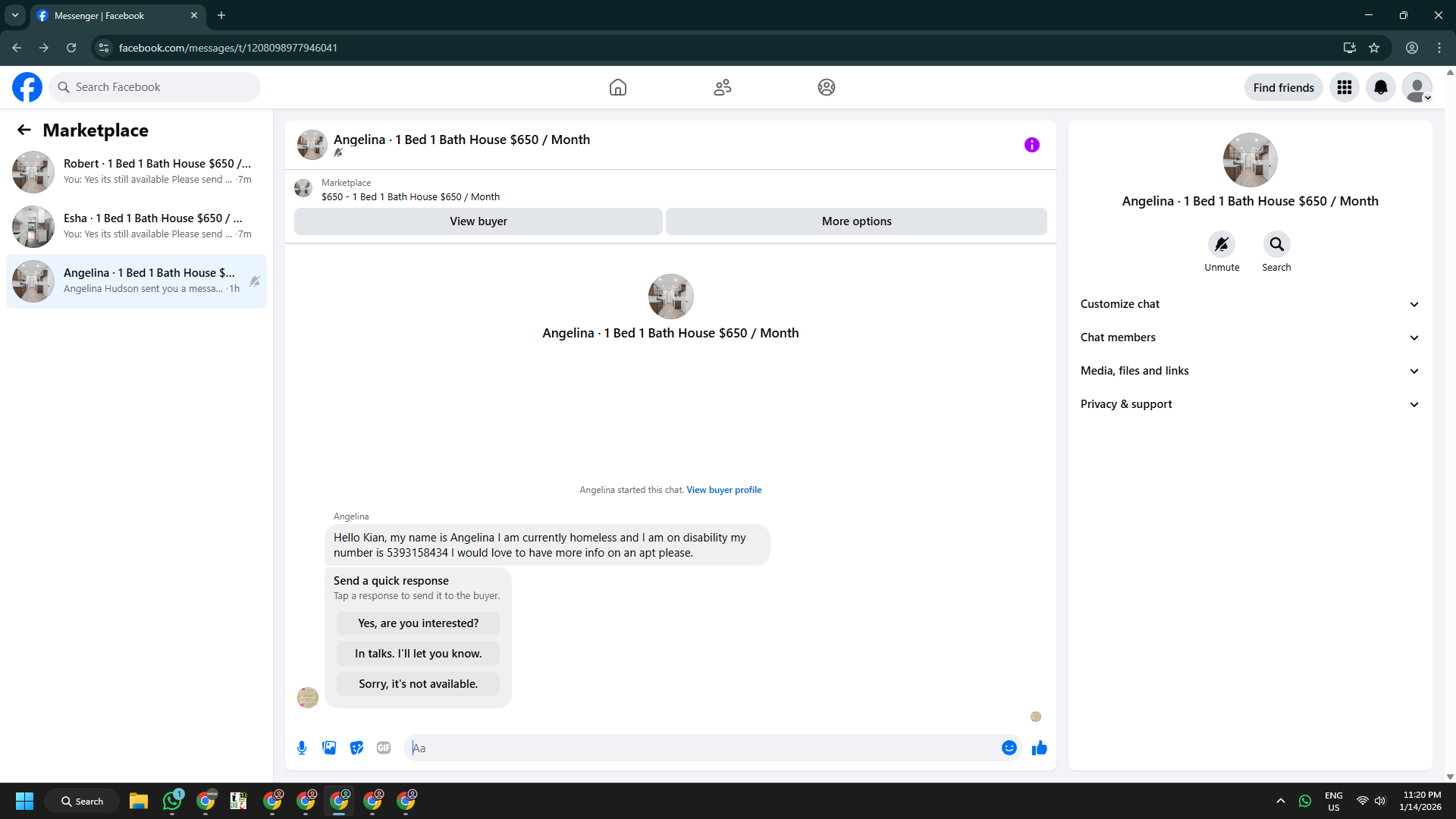The width and height of the screenshot is (1456, 819).
Task: Open the Friends tab in top navigation
Action: (722, 87)
